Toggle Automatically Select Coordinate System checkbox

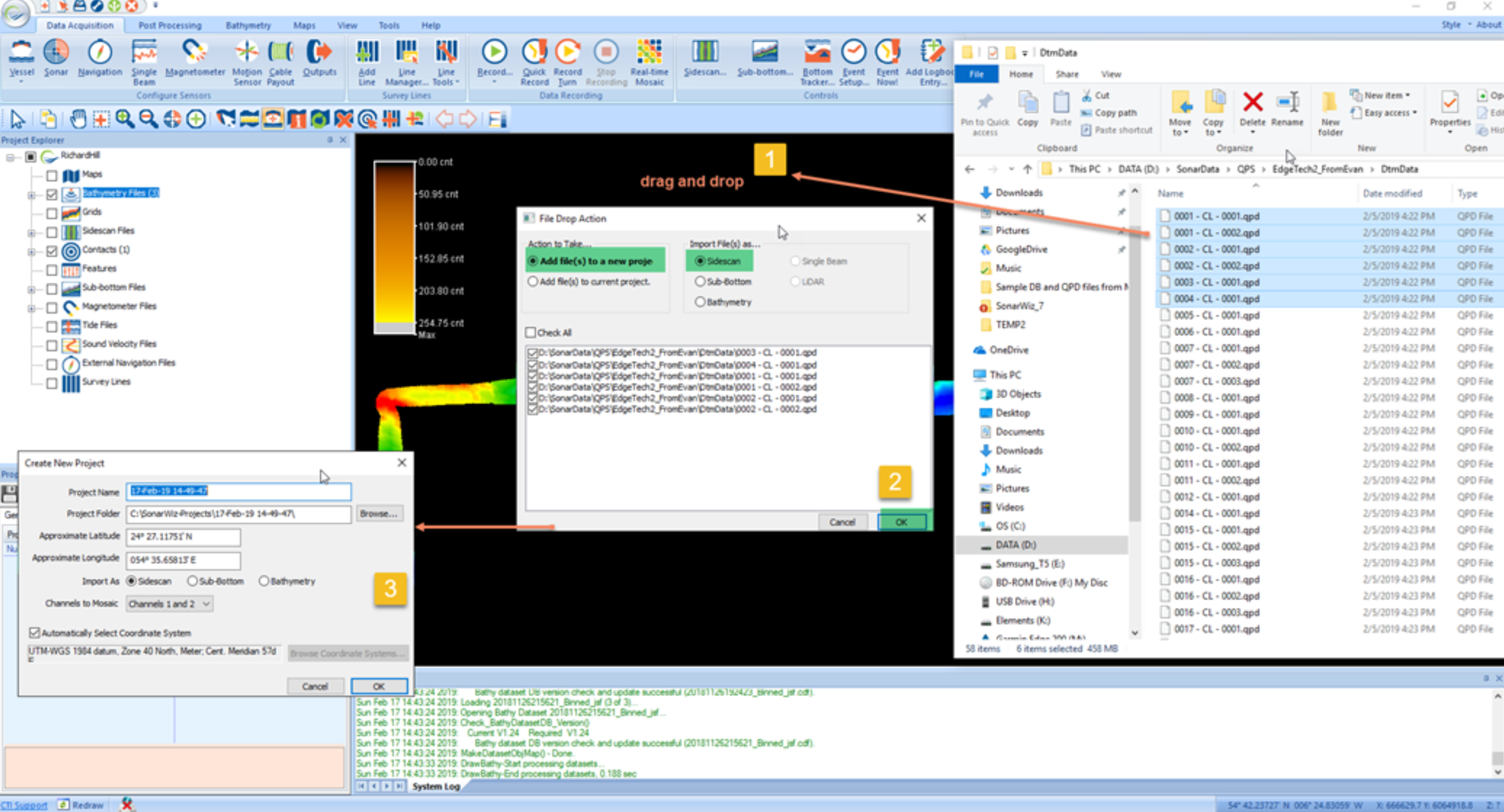click(35, 633)
